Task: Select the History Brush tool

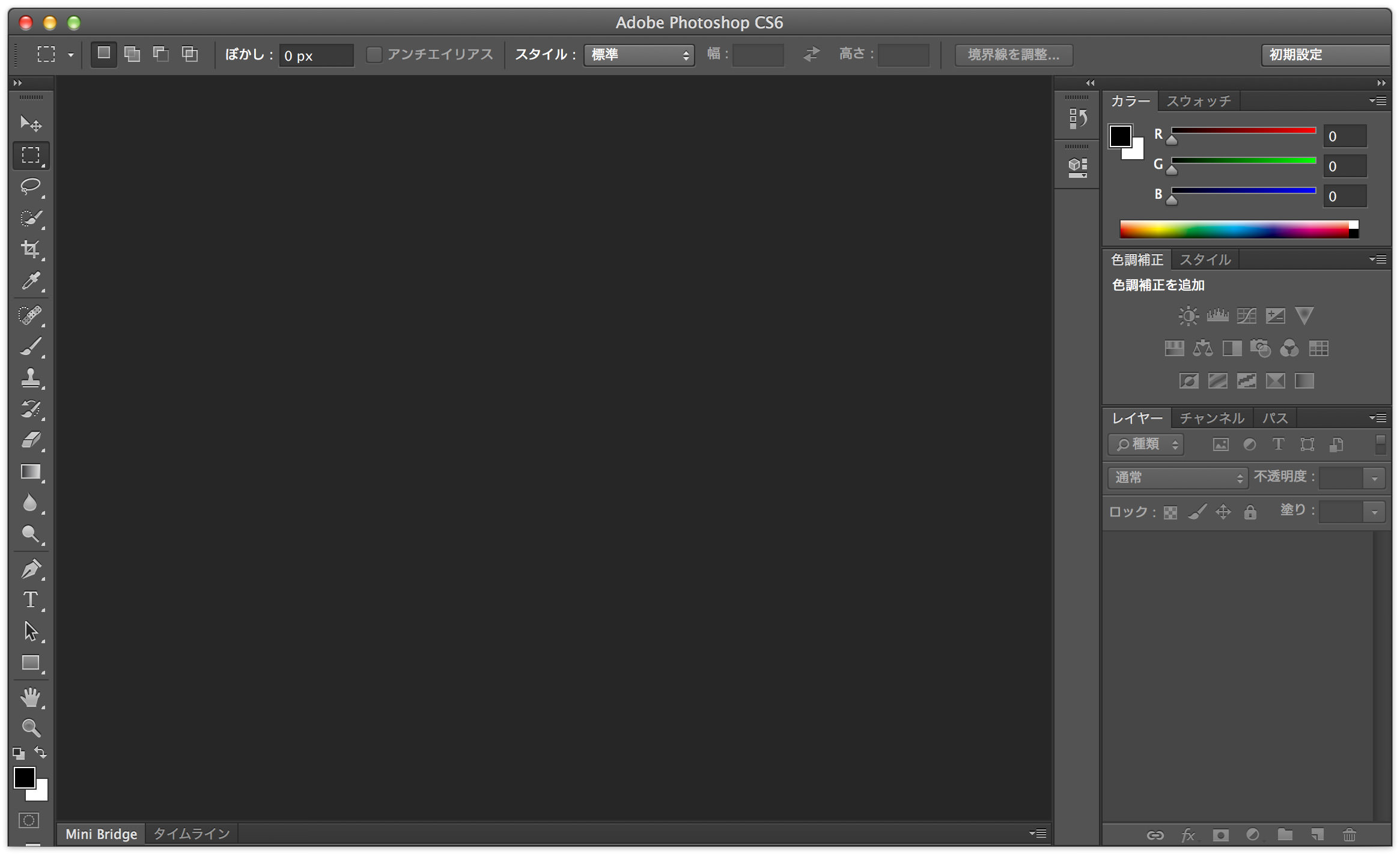Action: point(31,409)
